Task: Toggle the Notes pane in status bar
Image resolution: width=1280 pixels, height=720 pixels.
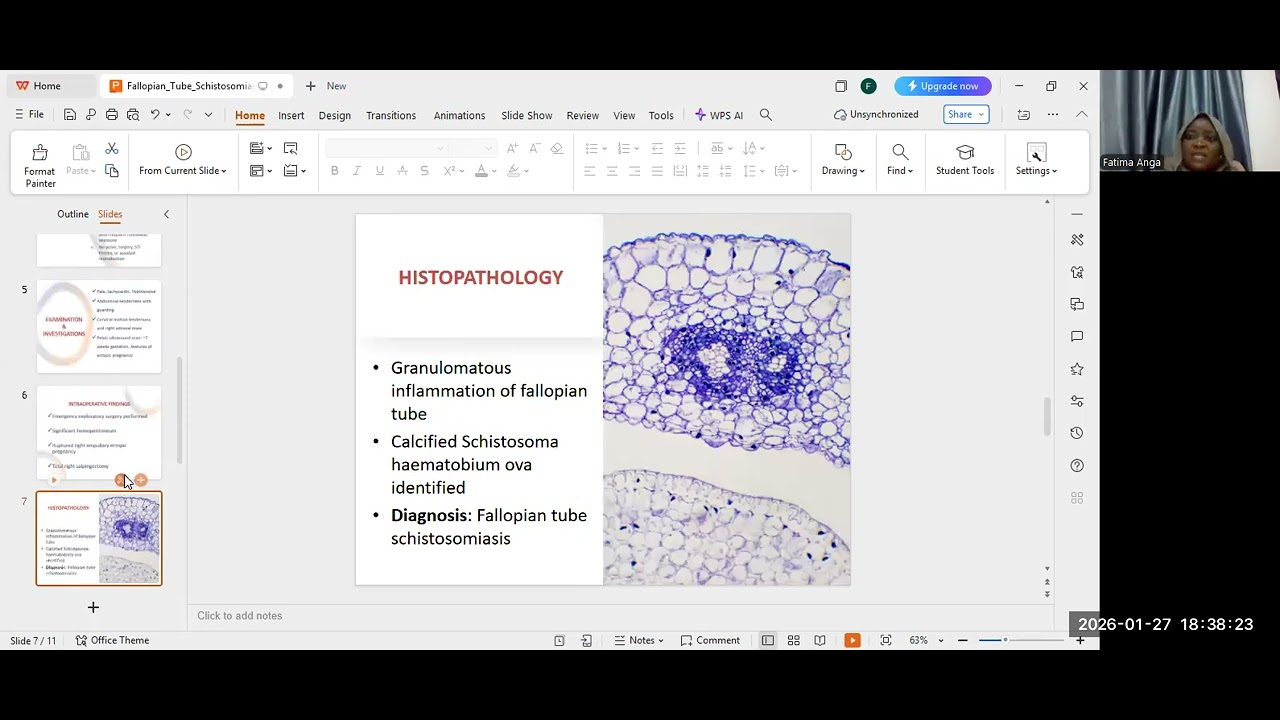Action: [x=639, y=640]
